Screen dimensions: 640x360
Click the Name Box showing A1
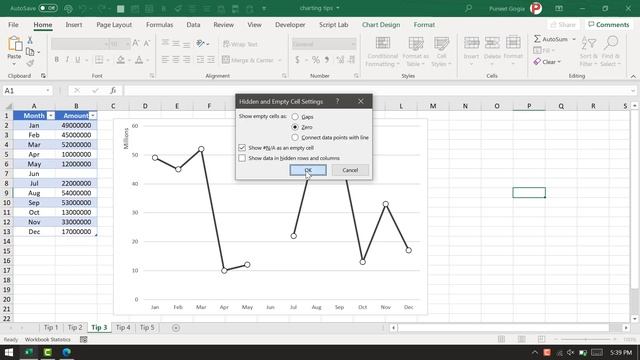(24, 91)
